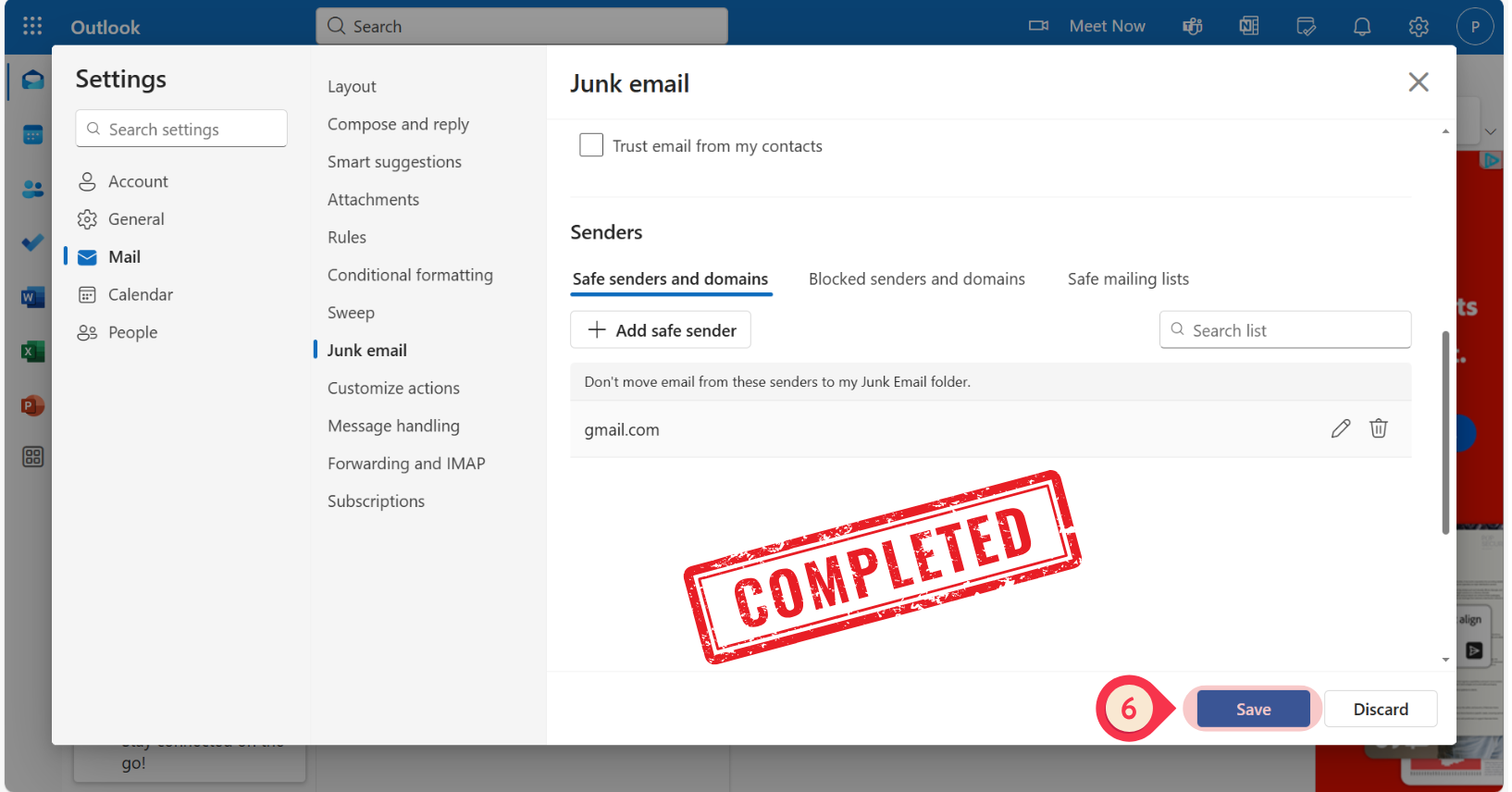Open Compose and reply settings
The image size is (1512, 792).
(398, 124)
